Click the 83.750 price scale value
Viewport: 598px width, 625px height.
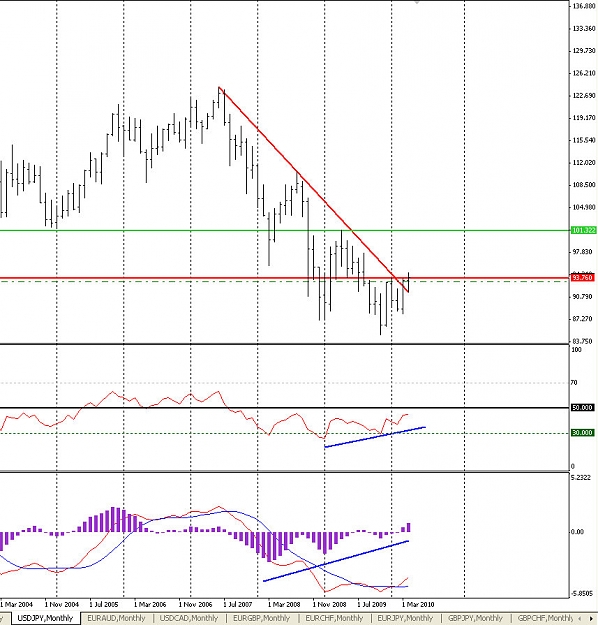582,341
